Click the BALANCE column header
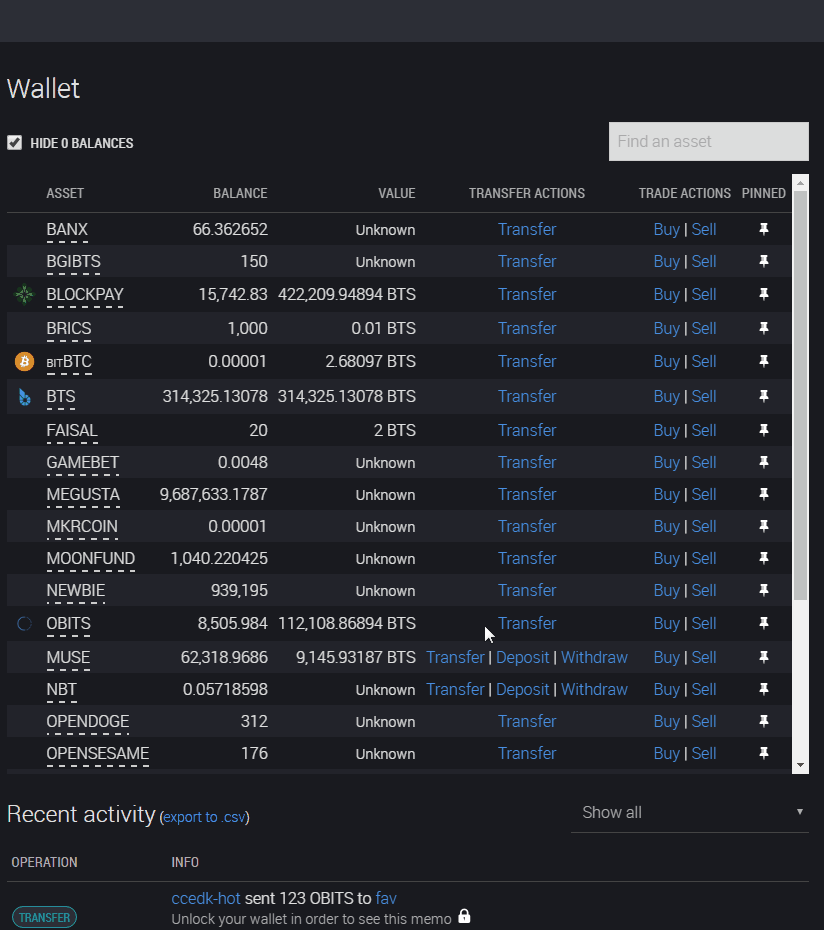This screenshot has height=930, width=824. (240, 193)
